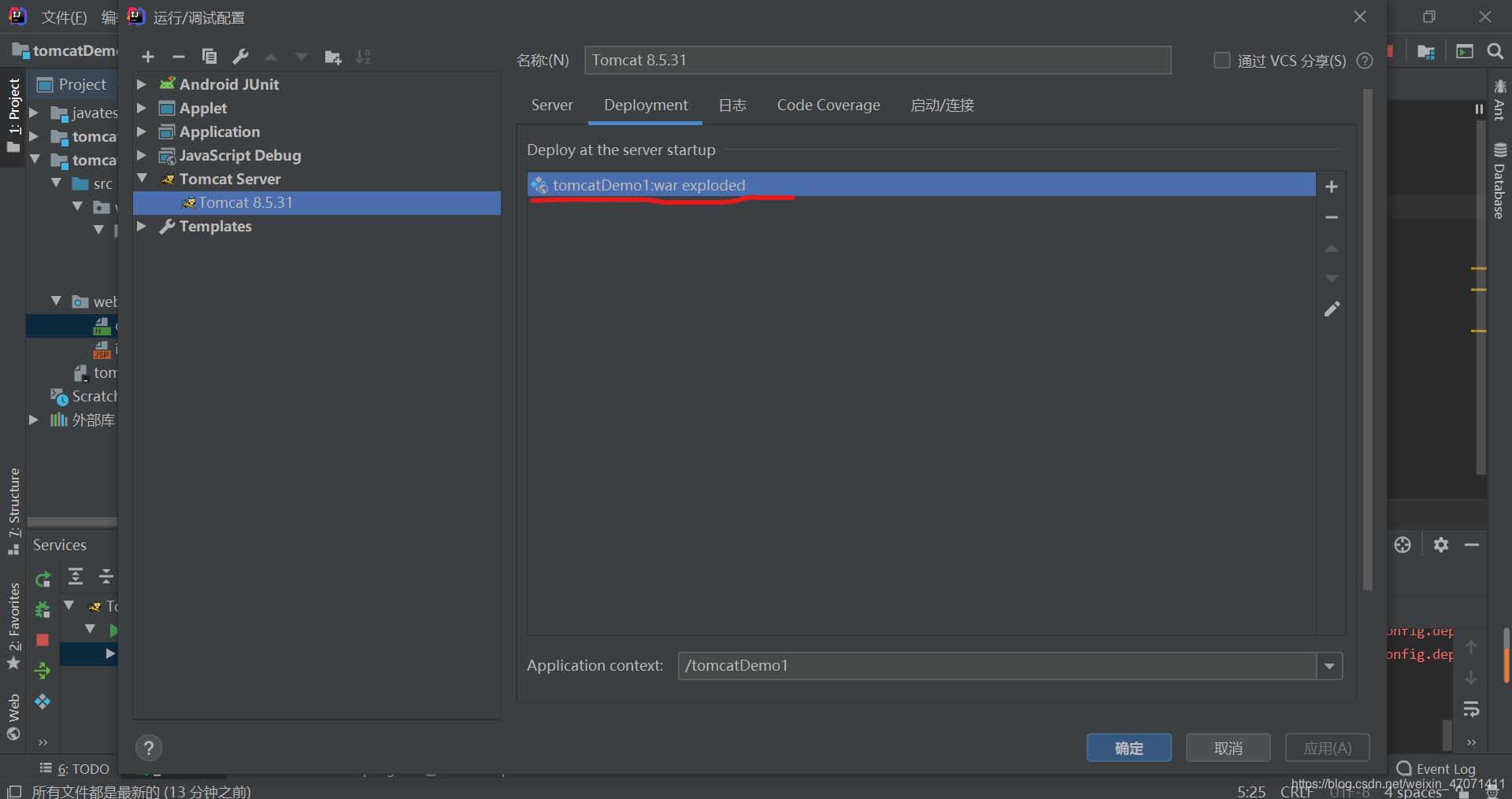
Task: Expand Applet configuration node
Action: pyautogui.click(x=142, y=108)
